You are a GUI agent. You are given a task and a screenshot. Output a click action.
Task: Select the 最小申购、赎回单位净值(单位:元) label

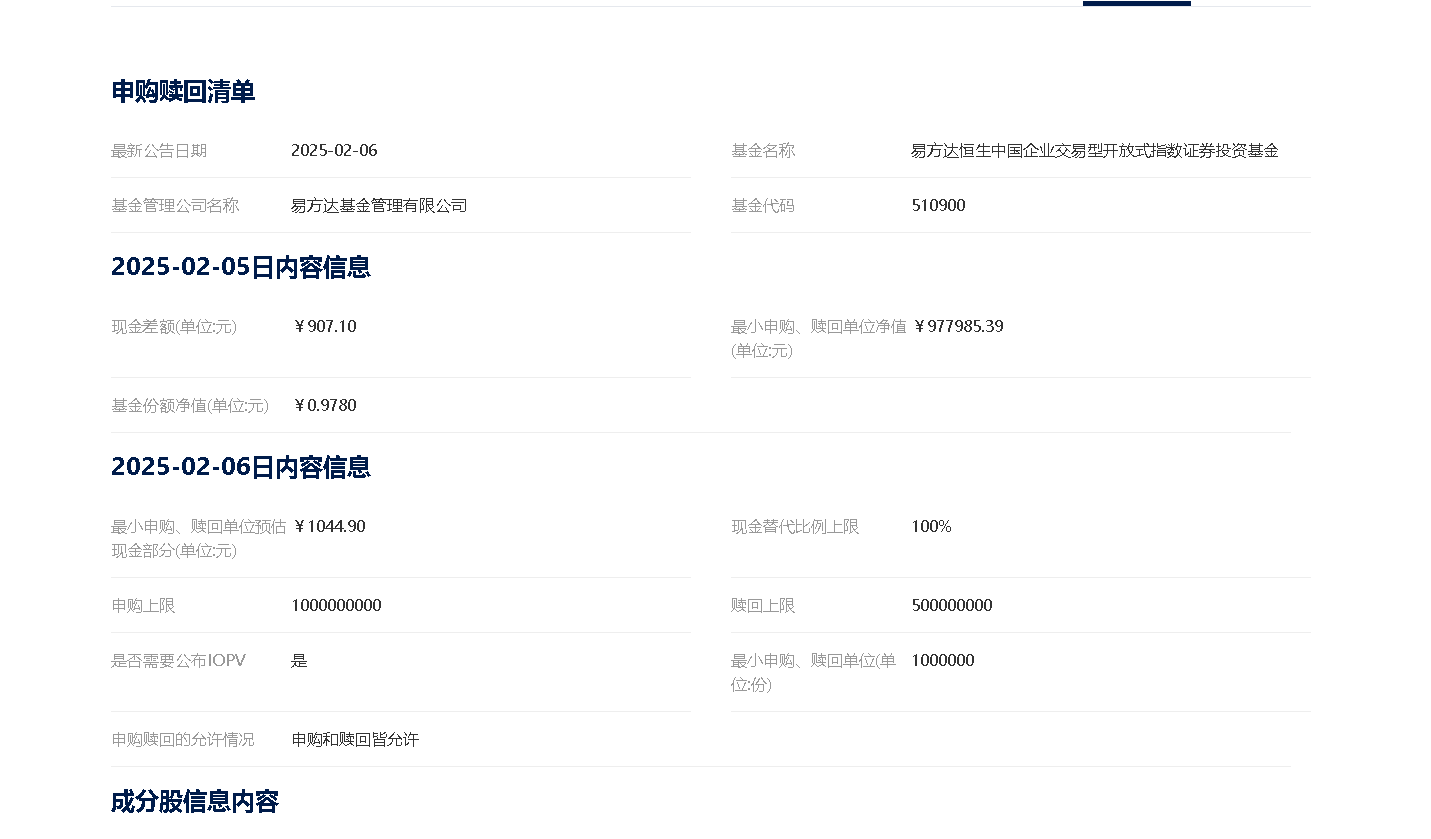(819, 339)
